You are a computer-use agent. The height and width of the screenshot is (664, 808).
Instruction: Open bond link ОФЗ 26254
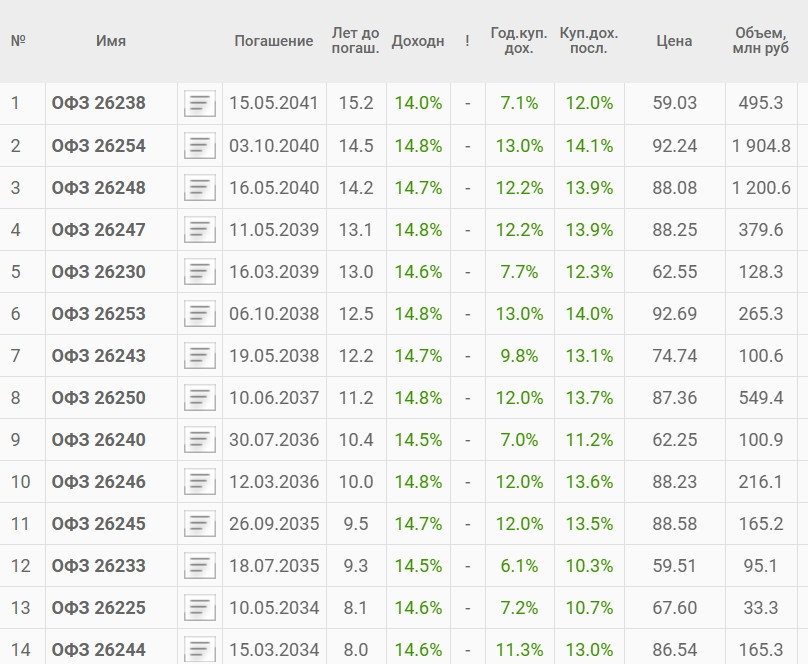click(x=98, y=146)
